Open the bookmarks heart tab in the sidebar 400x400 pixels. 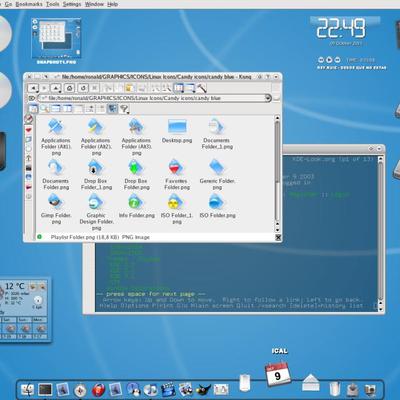coord(29,129)
